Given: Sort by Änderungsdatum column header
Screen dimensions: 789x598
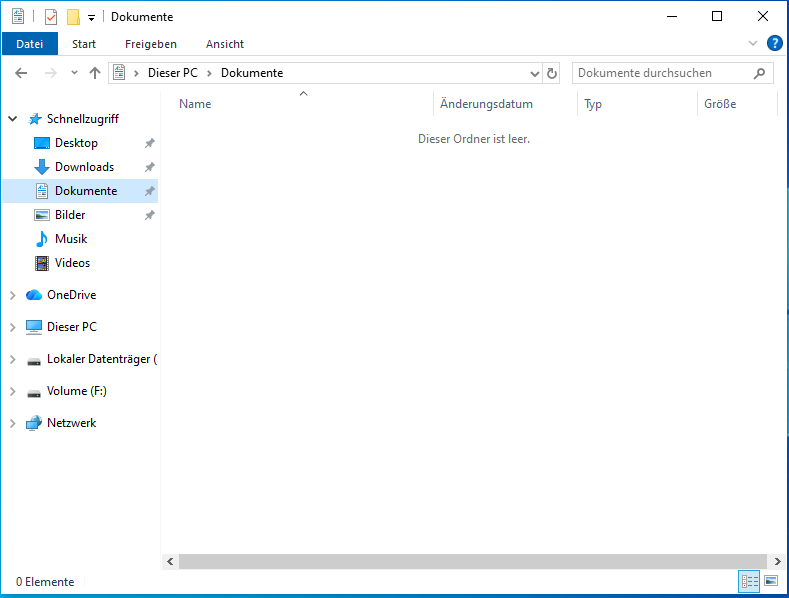Looking at the screenshot, I should pyautogui.click(x=486, y=104).
